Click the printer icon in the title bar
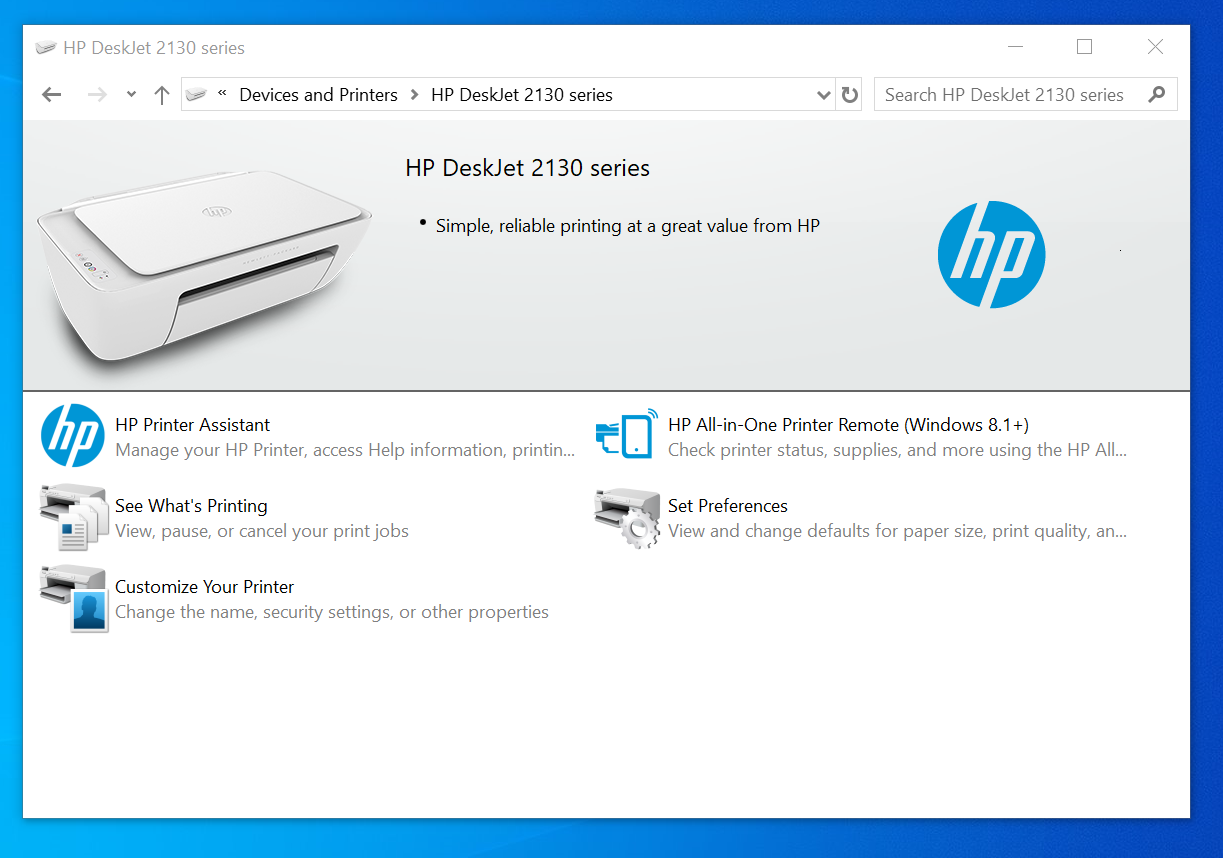 tap(45, 47)
